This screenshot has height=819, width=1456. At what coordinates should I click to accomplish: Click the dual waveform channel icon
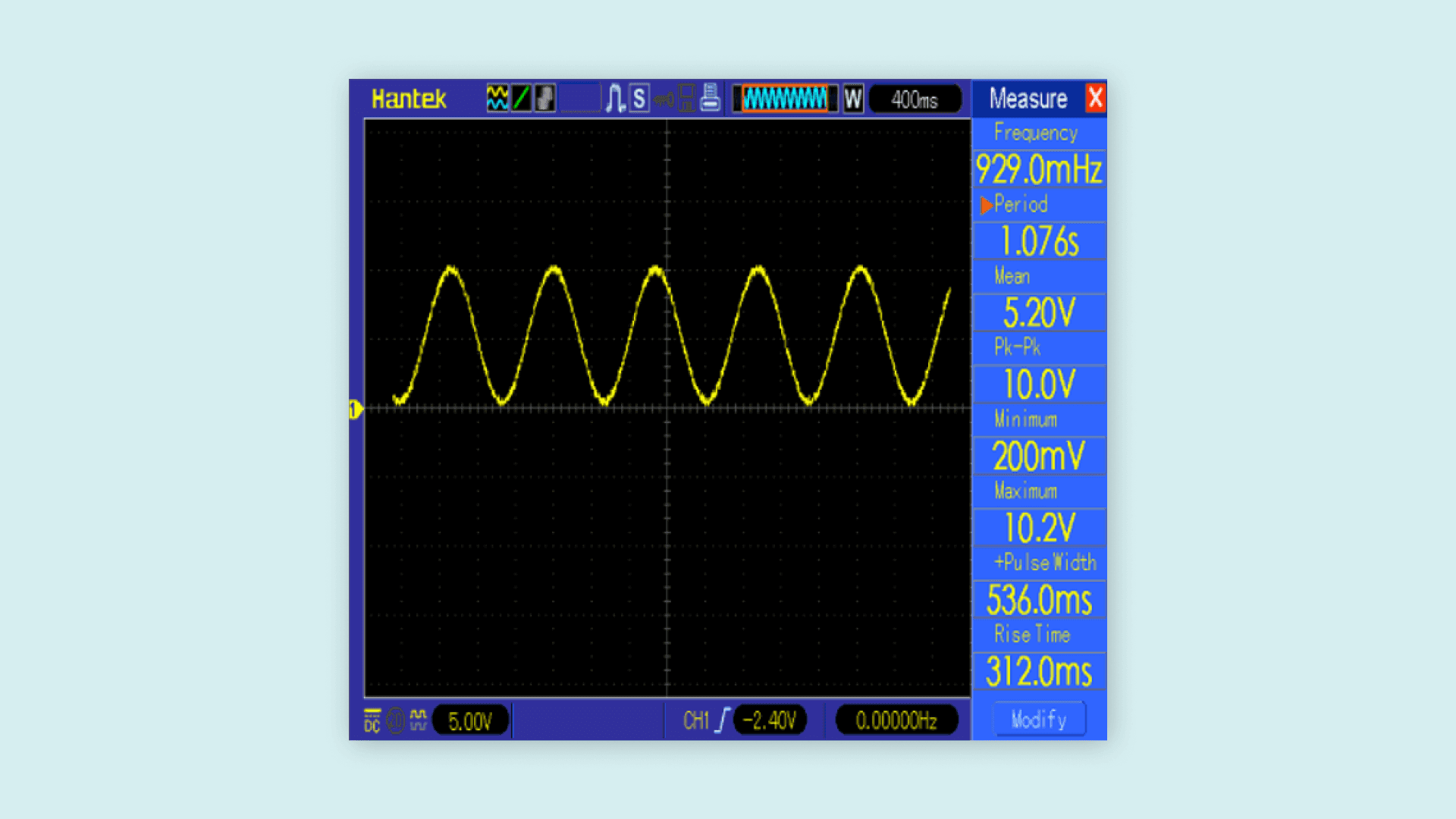pos(497,99)
